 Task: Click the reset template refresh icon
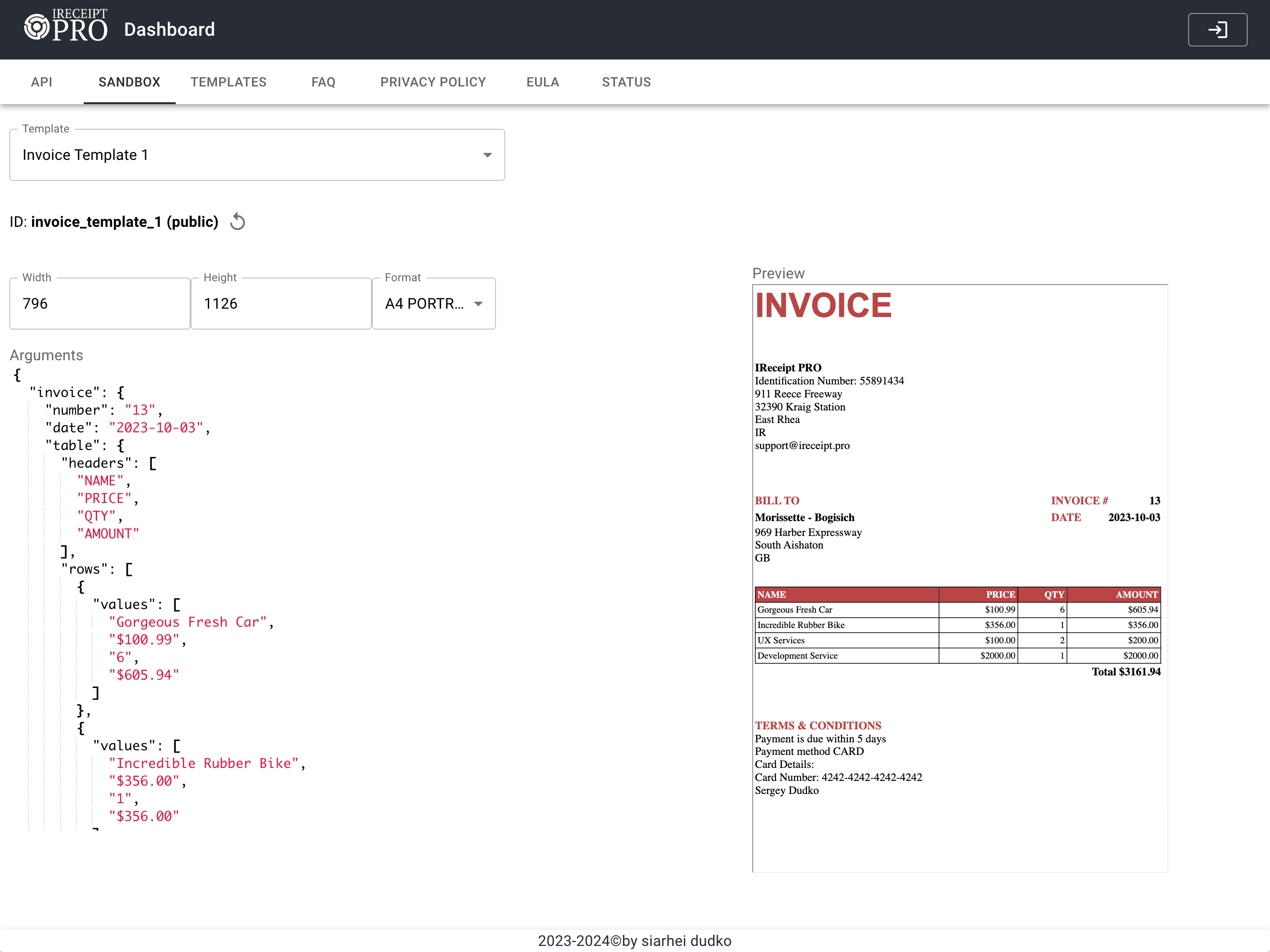(238, 222)
